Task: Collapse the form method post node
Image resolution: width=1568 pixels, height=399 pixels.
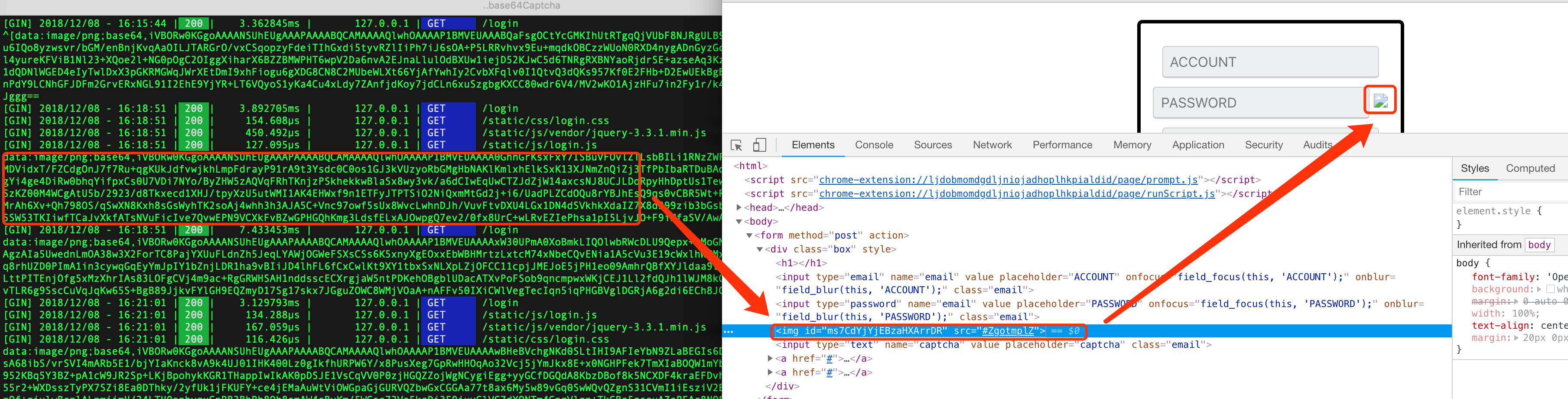Action: [x=749, y=236]
